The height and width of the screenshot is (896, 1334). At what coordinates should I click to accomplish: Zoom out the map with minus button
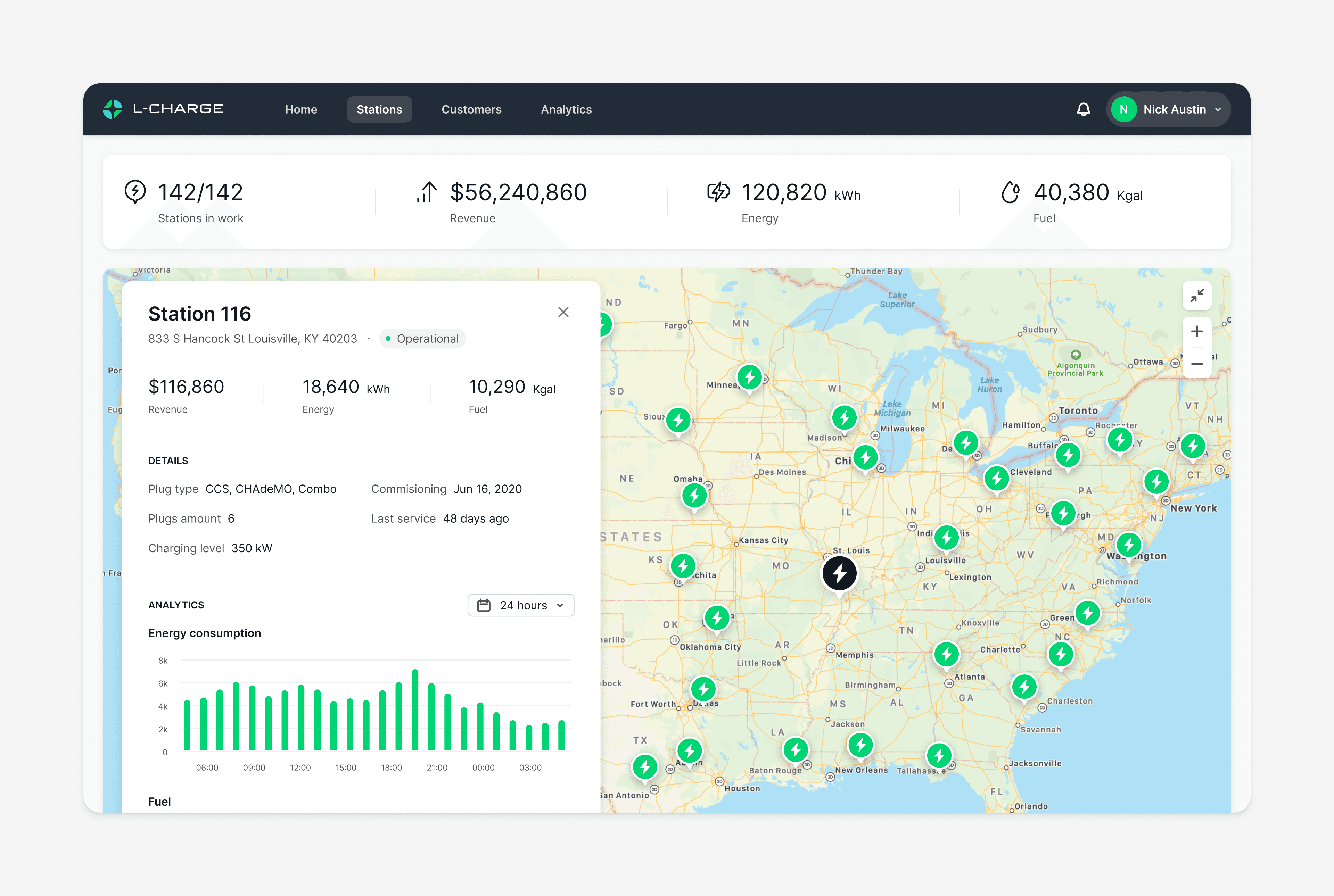pyautogui.click(x=1196, y=364)
